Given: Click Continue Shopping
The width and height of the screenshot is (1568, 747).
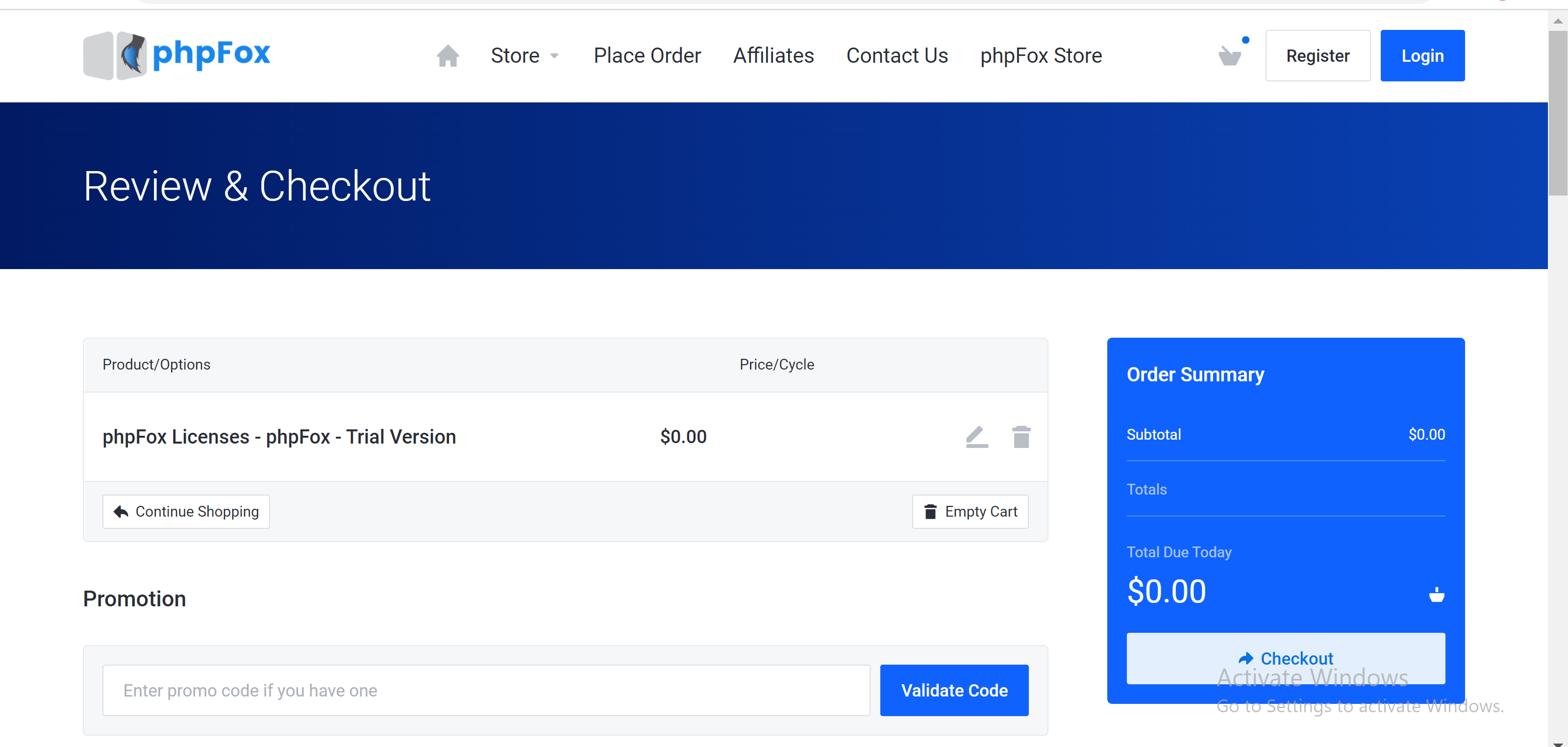Looking at the screenshot, I should [186, 511].
